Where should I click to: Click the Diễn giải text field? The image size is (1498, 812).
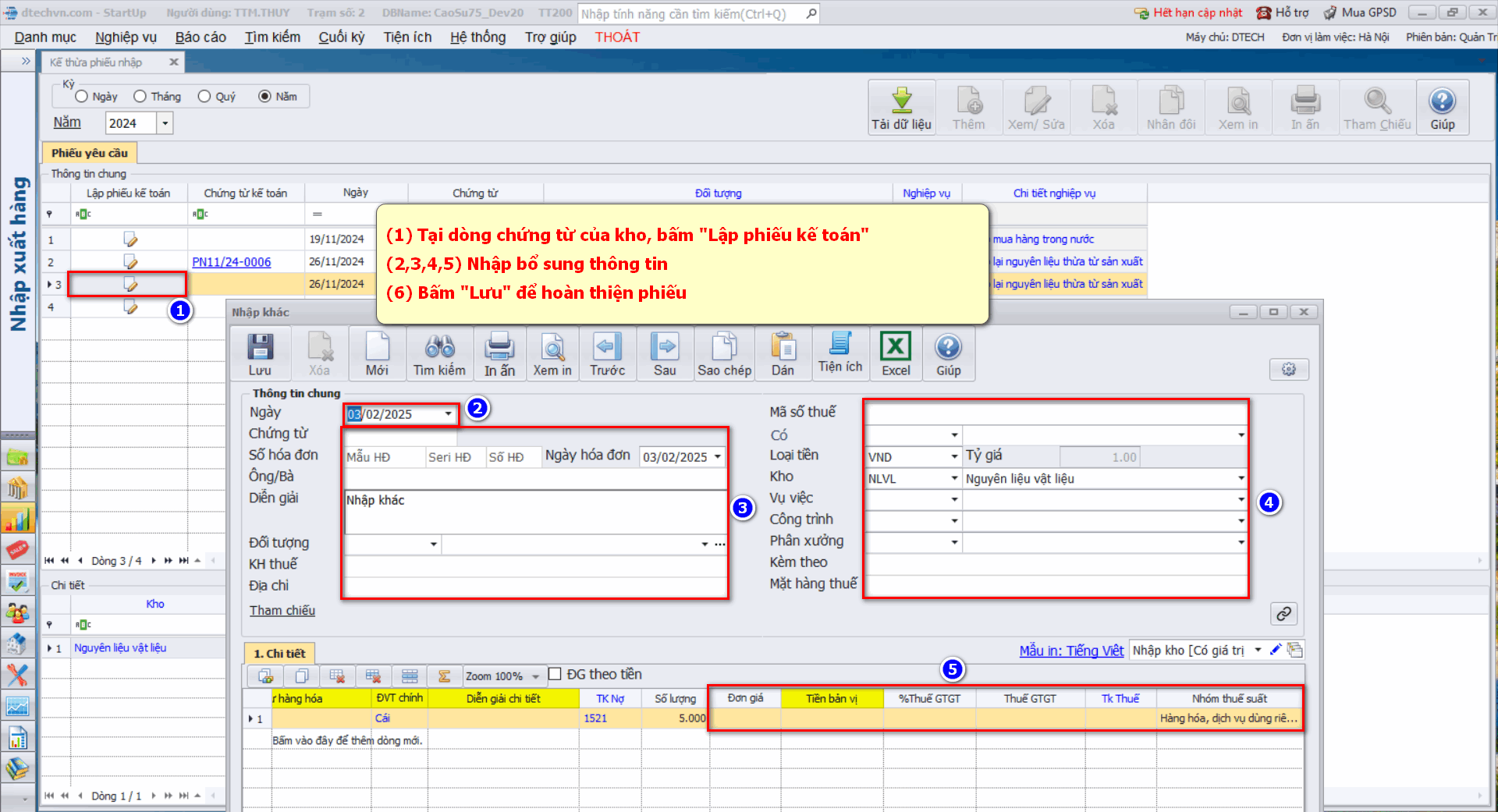tap(535, 511)
